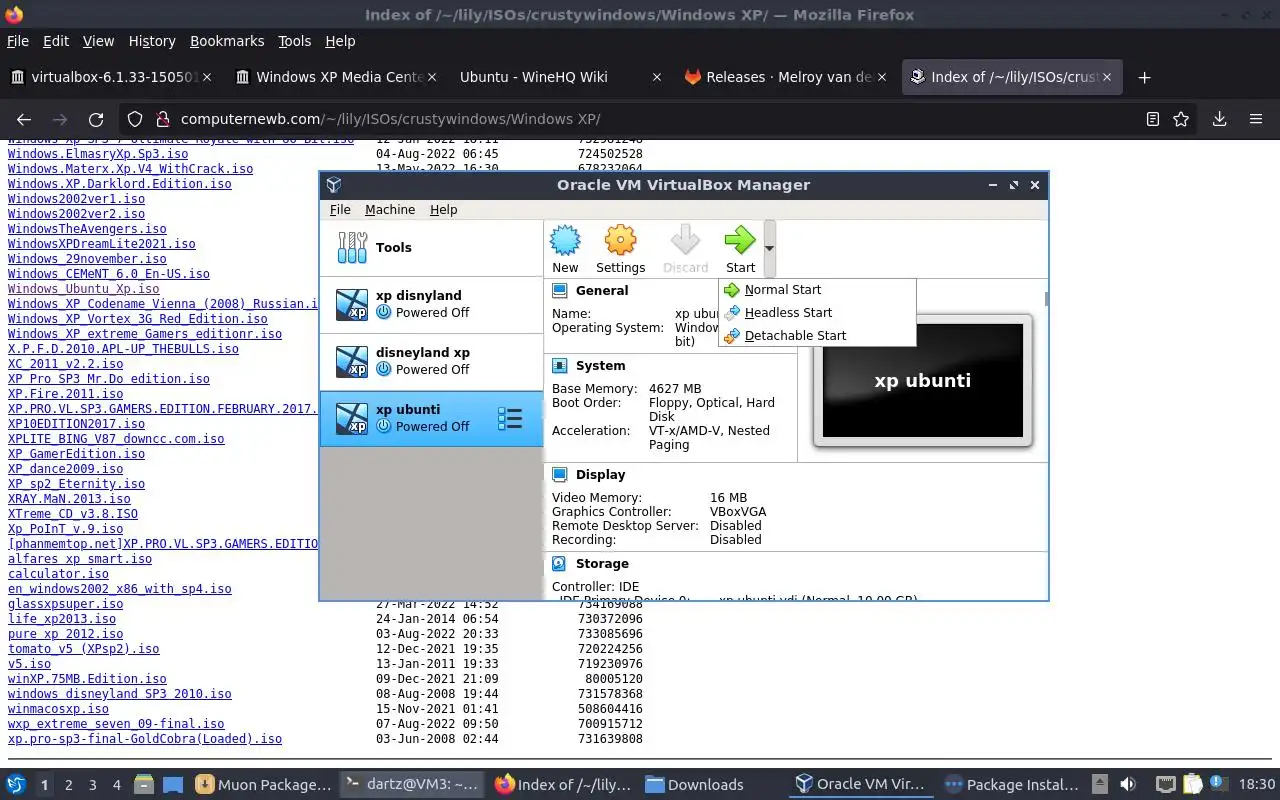Switch to workspace 4 in taskbar
Screen dimensions: 1280x800
pos(116,785)
